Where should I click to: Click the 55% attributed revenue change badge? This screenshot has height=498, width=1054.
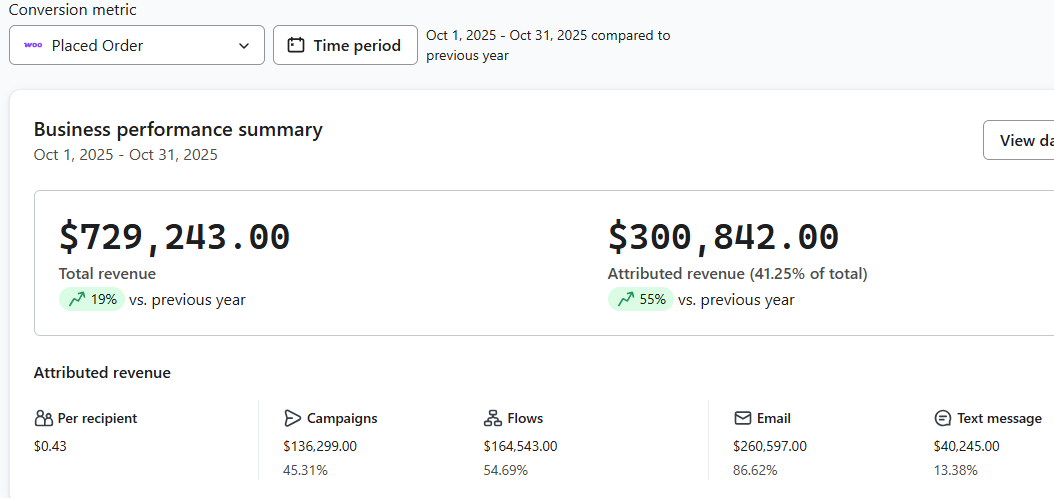641,299
